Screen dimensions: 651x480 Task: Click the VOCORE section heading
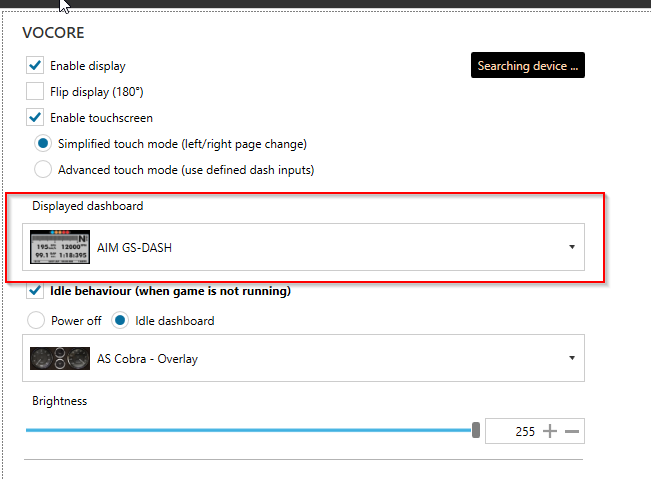click(x=53, y=33)
